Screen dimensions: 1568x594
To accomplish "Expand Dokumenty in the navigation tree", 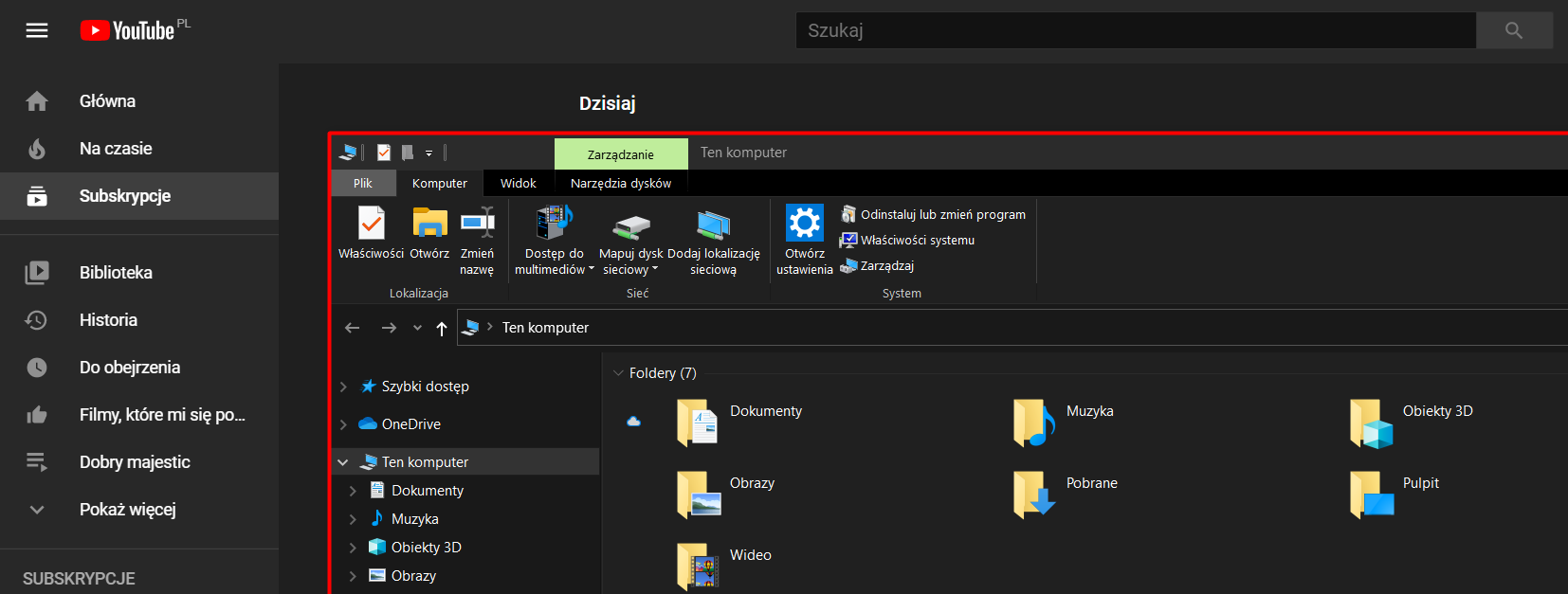I will pyautogui.click(x=353, y=491).
